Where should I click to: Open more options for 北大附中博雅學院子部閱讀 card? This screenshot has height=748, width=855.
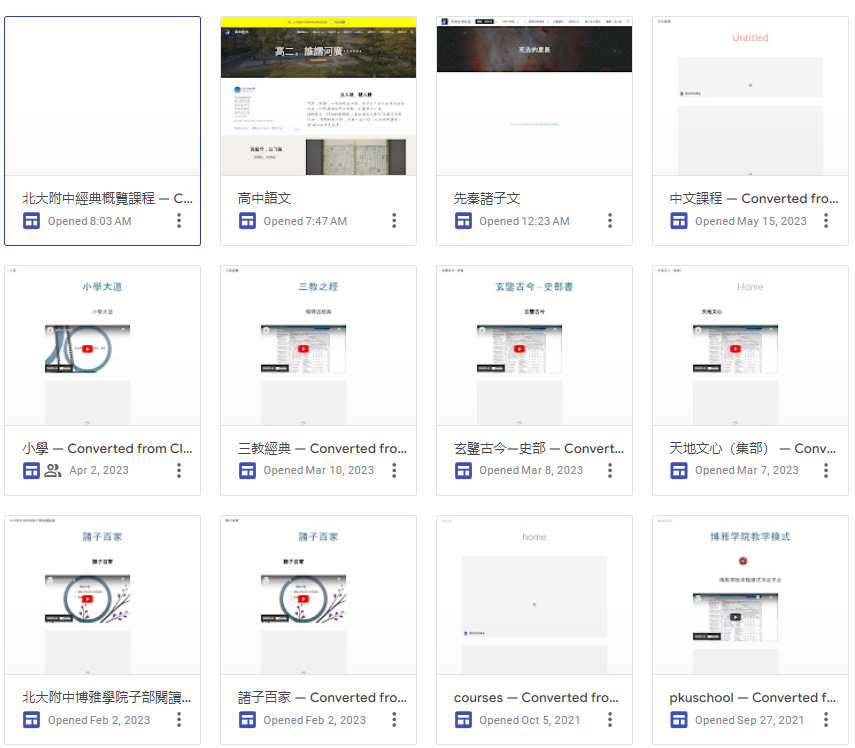(x=179, y=720)
